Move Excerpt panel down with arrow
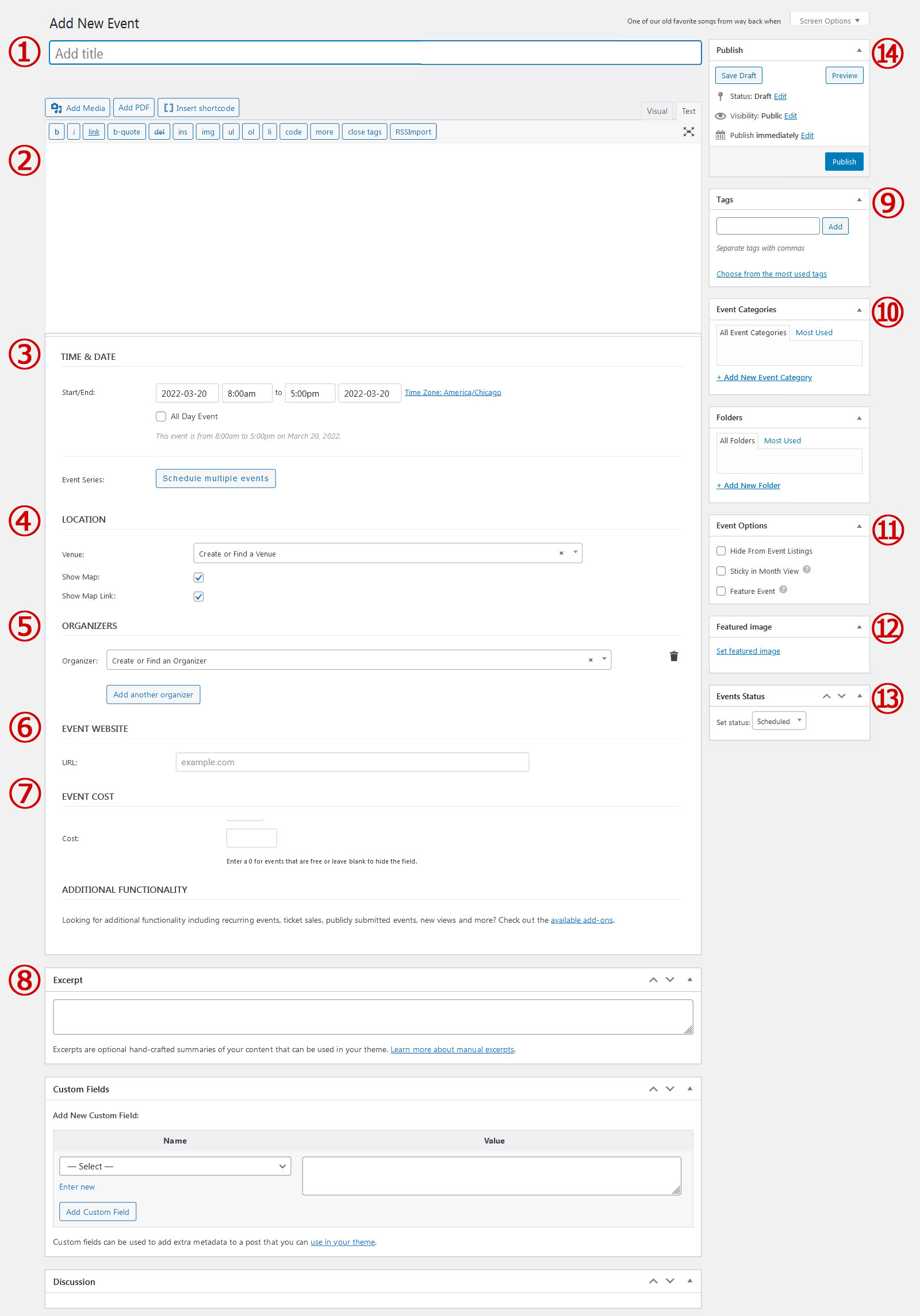This screenshot has height=1316, width=920. tap(670, 980)
